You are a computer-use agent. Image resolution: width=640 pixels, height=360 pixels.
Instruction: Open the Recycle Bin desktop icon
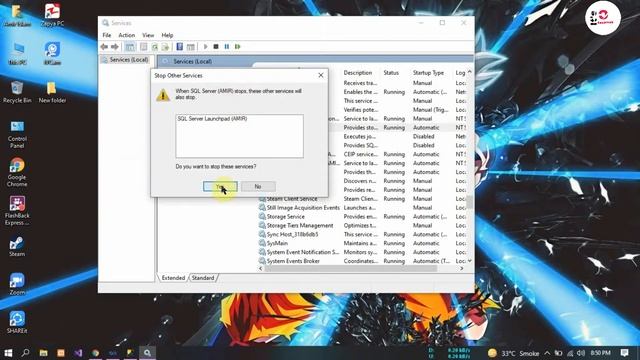[x=17, y=92]
